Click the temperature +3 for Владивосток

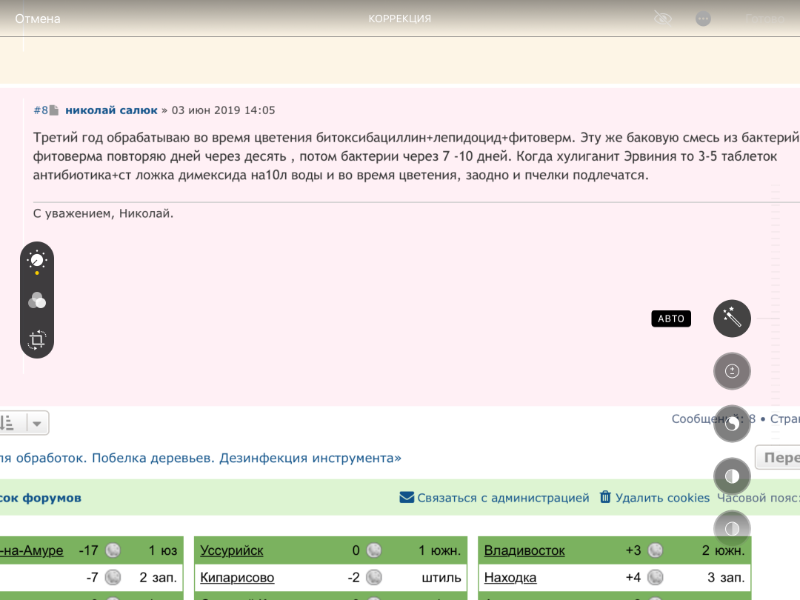pos(633,551)
